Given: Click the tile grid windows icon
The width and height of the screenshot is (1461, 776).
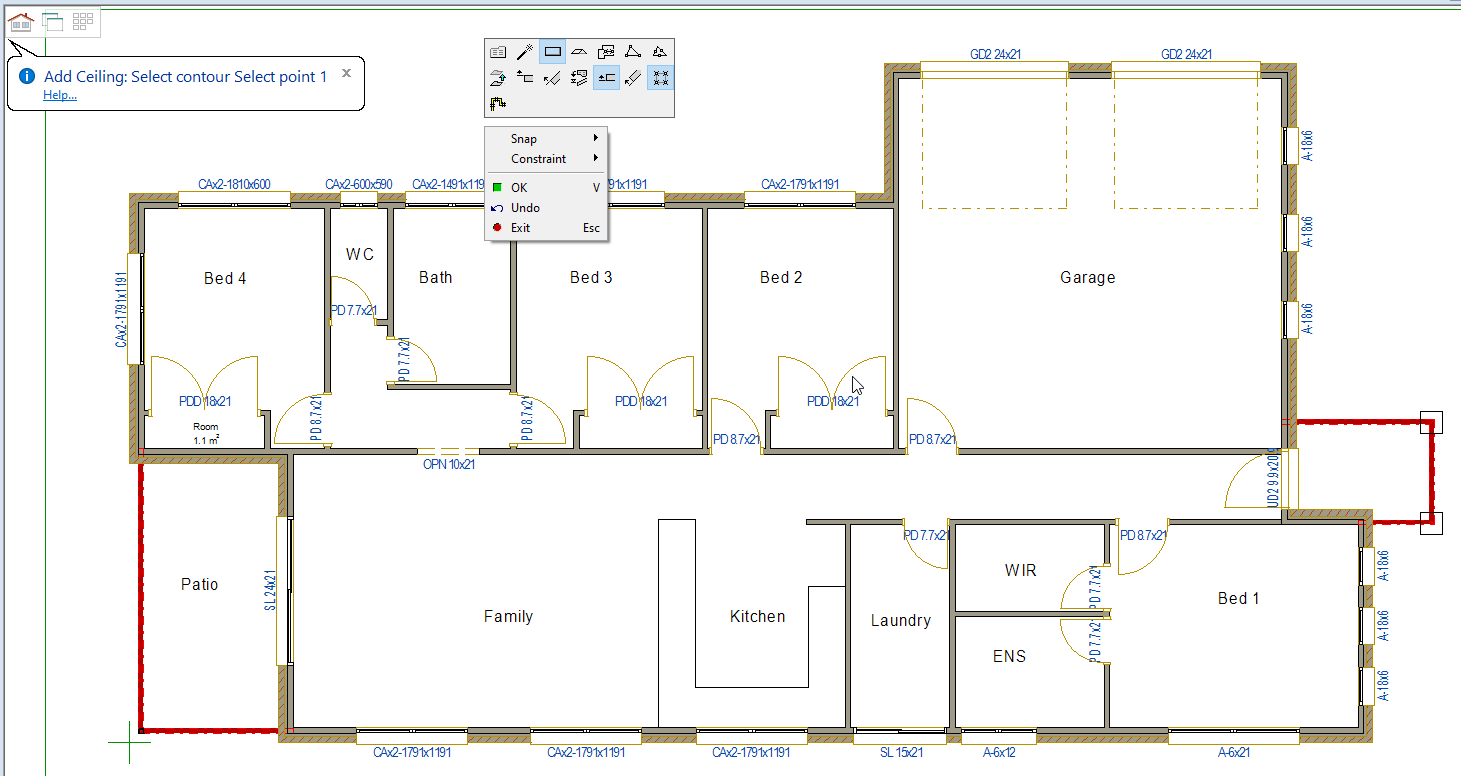Looking at the screenshot, I should tap(83, 22).
